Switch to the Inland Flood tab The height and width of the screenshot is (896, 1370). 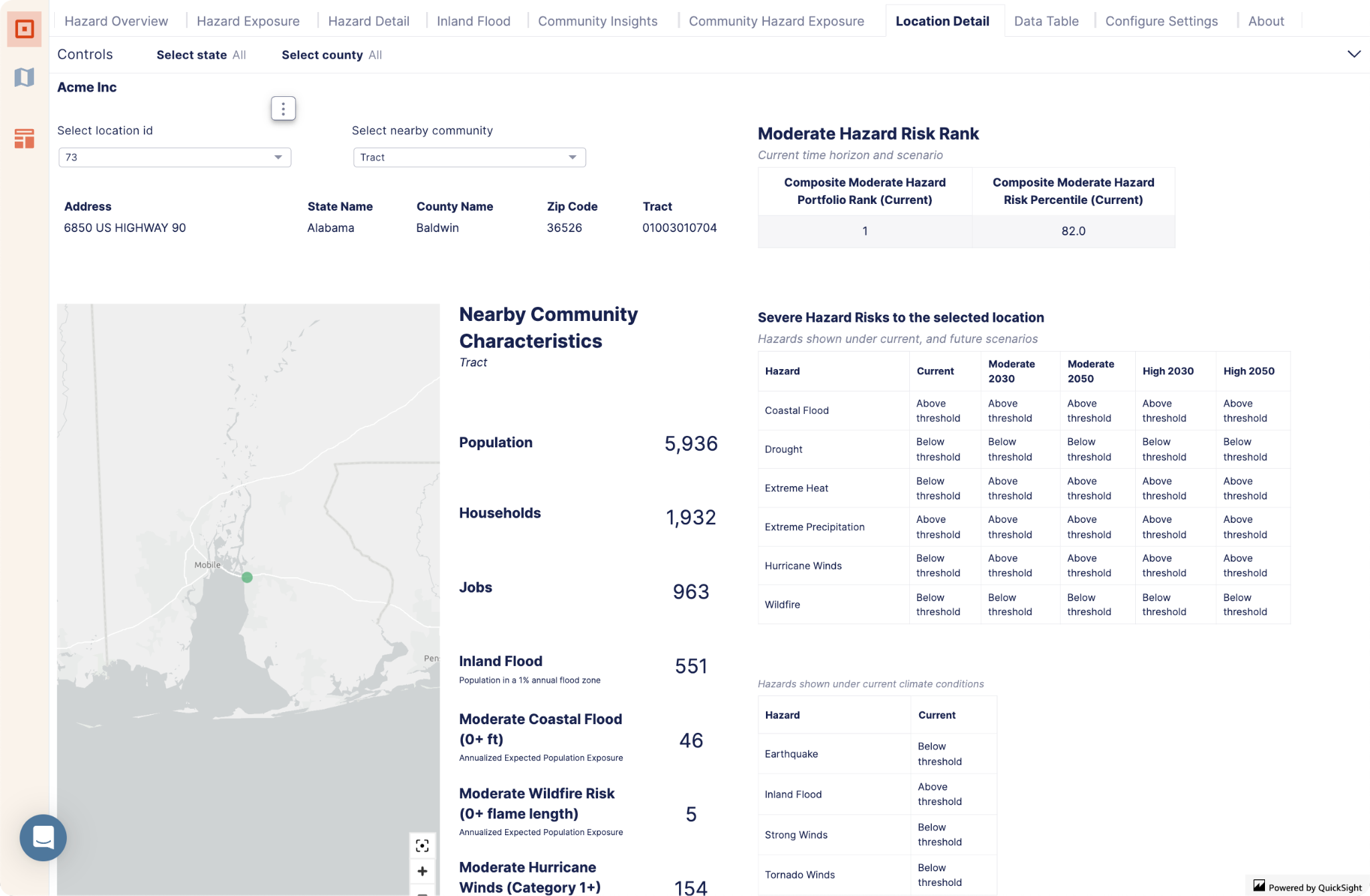474,21
